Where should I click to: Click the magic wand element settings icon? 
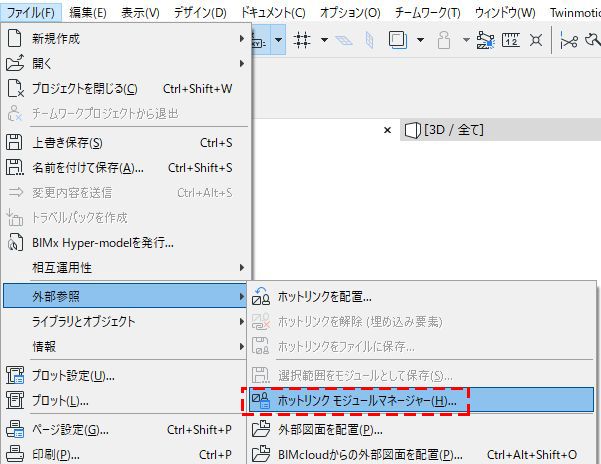point(485,40)
